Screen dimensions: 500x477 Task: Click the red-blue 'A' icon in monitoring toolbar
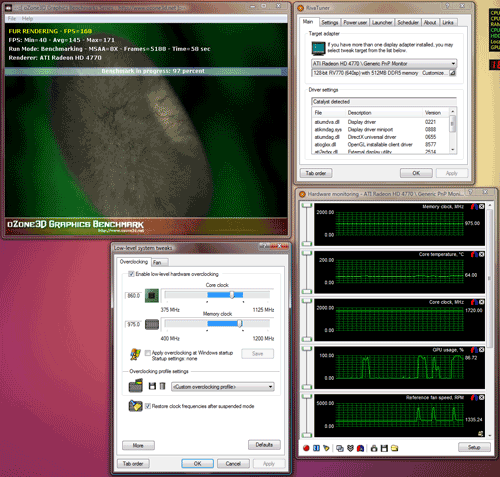click(x=360, y=448)
